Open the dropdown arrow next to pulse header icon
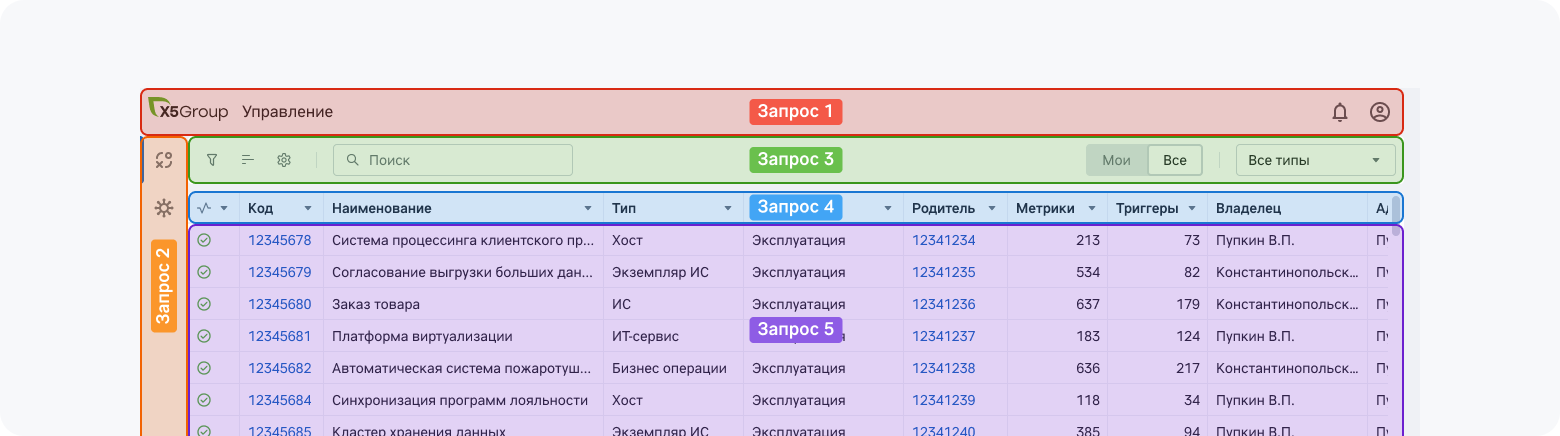Viewport: 1560px width, 436px height. 224,208
